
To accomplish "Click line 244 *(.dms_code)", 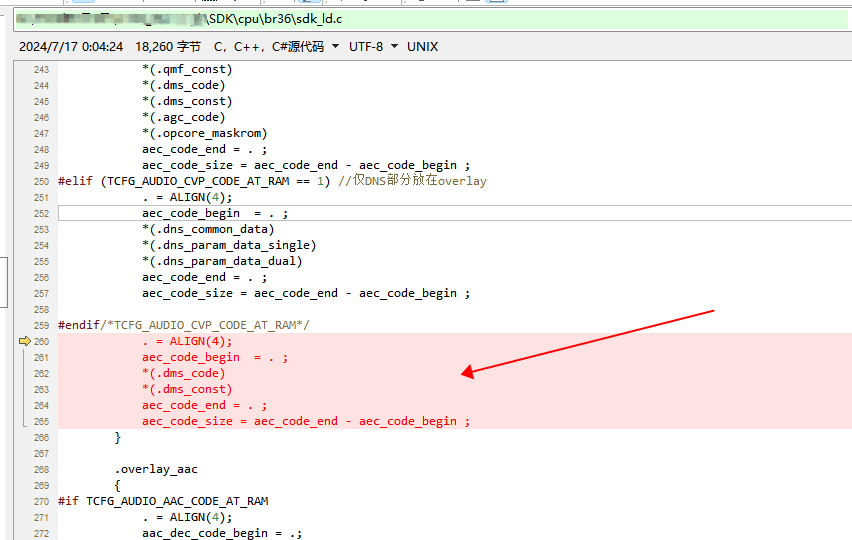I will [x=184, y=85].
